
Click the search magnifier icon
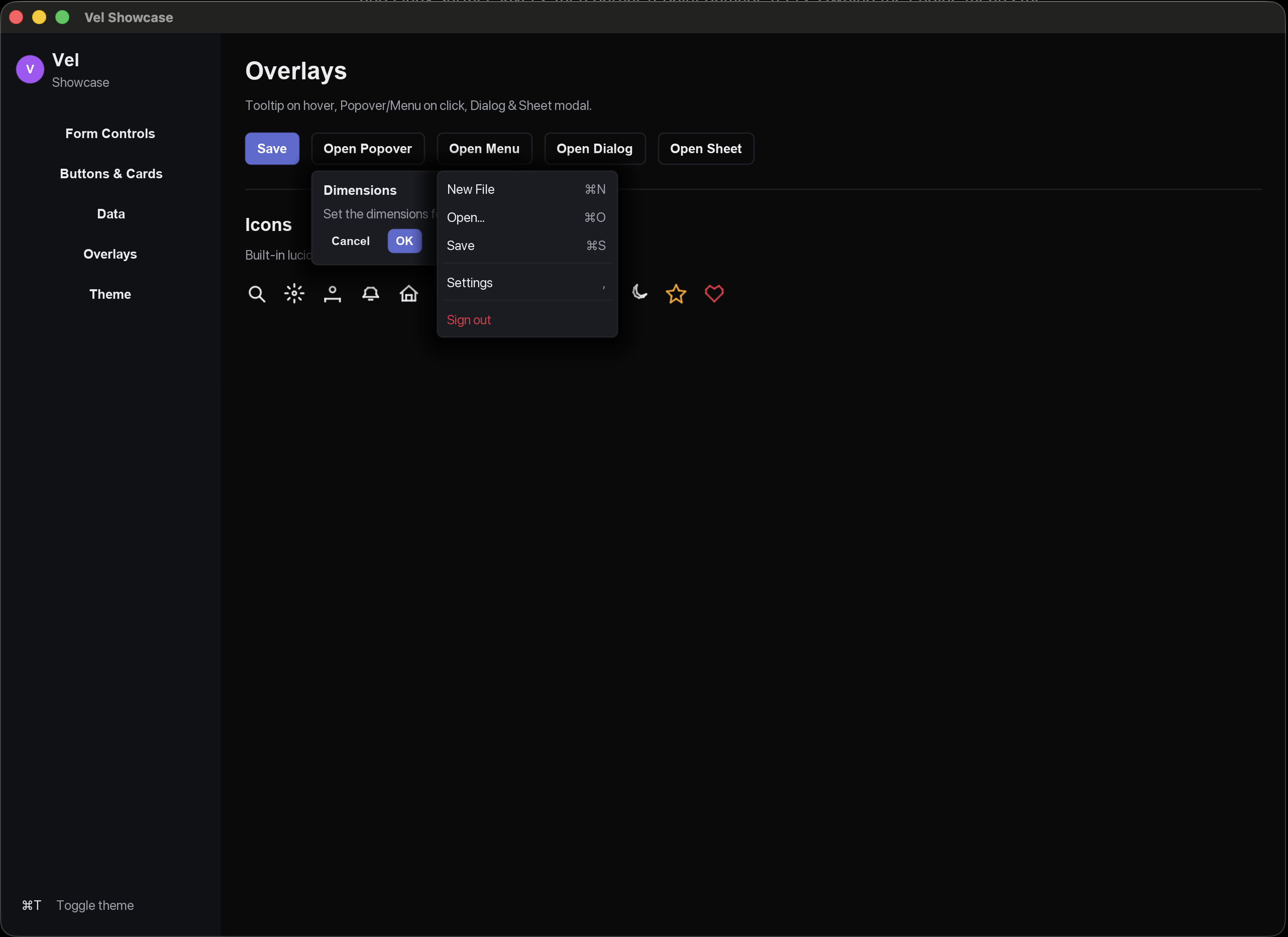pyautogui.click(x=257, y=293)
